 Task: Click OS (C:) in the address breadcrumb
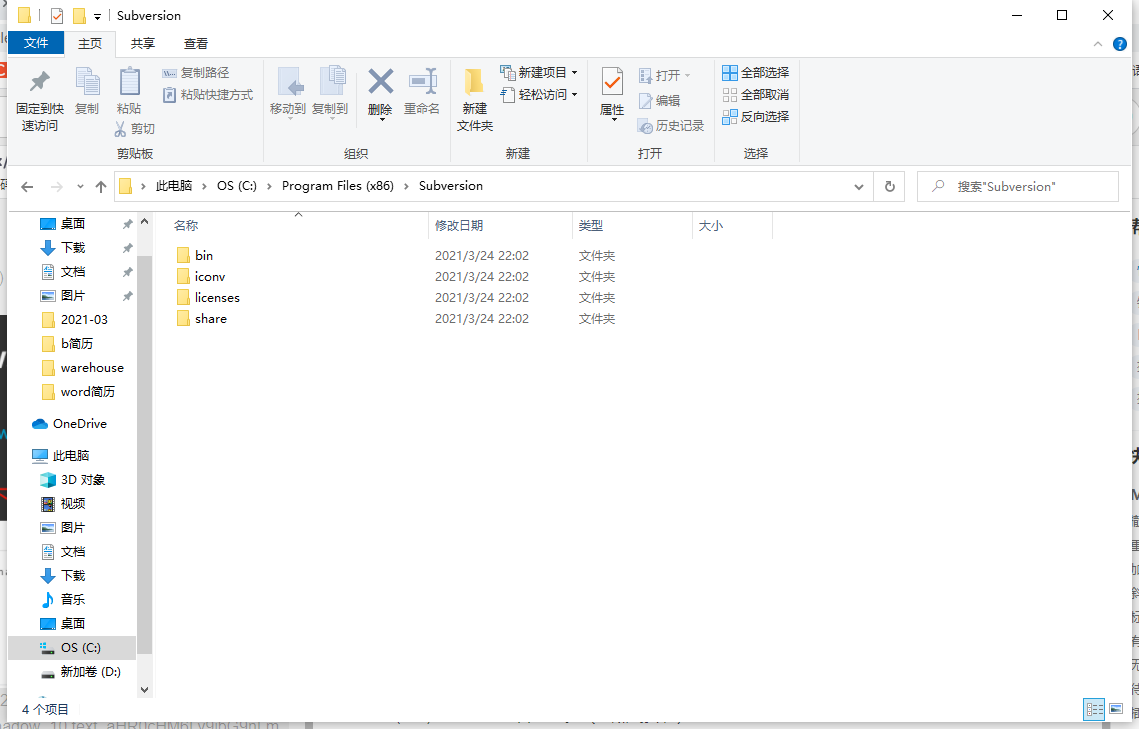(x=237, y=186)
